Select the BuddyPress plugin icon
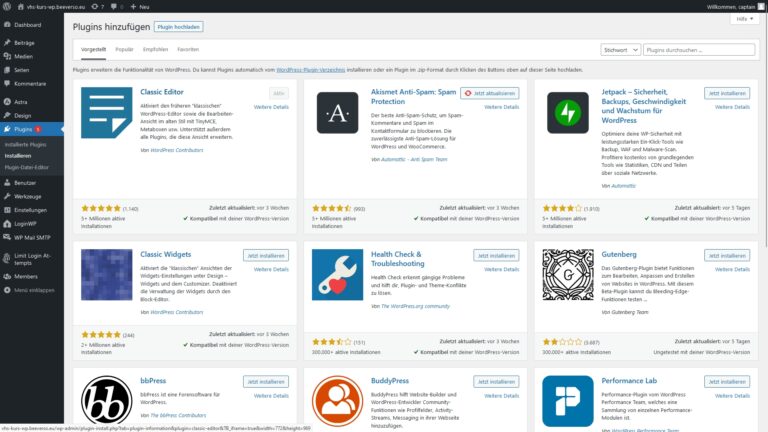The width and height of the screenshot is (768, 432). [337, 400]
